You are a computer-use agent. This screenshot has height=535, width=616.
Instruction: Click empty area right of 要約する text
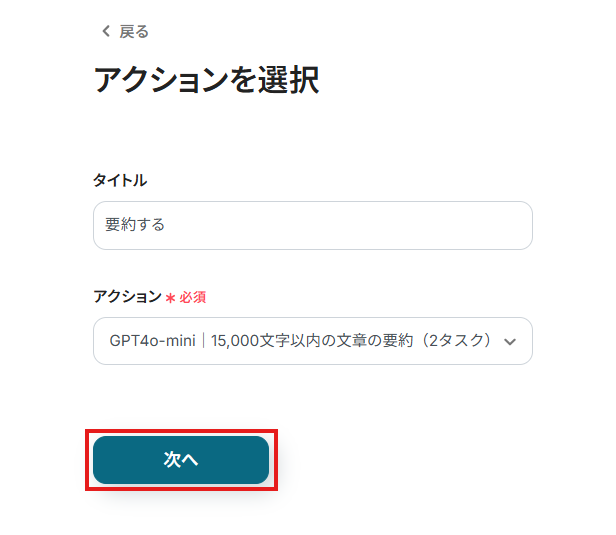point(350,226)
